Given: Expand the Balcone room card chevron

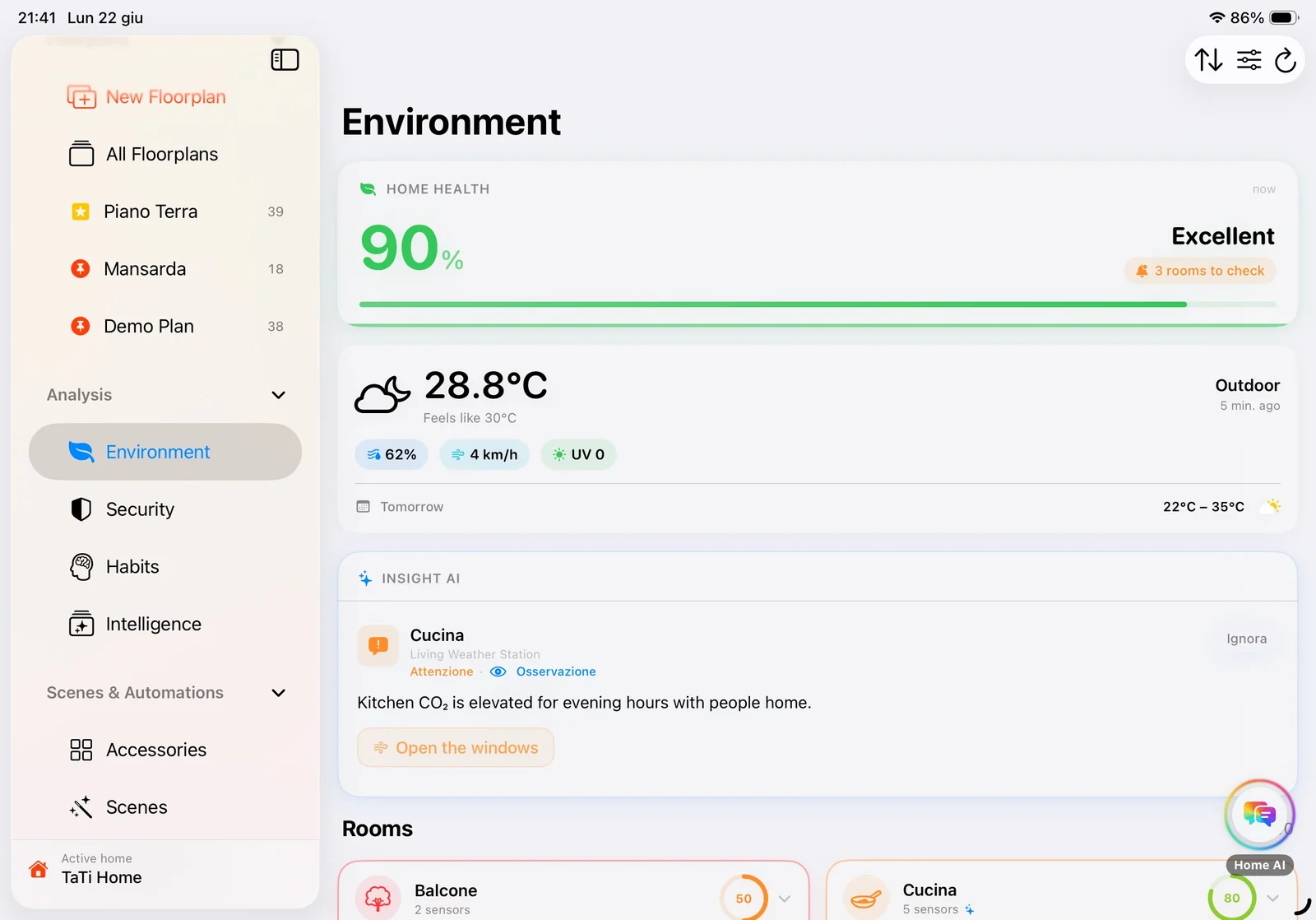Looking at the screenshot, I should coord(785,899).
